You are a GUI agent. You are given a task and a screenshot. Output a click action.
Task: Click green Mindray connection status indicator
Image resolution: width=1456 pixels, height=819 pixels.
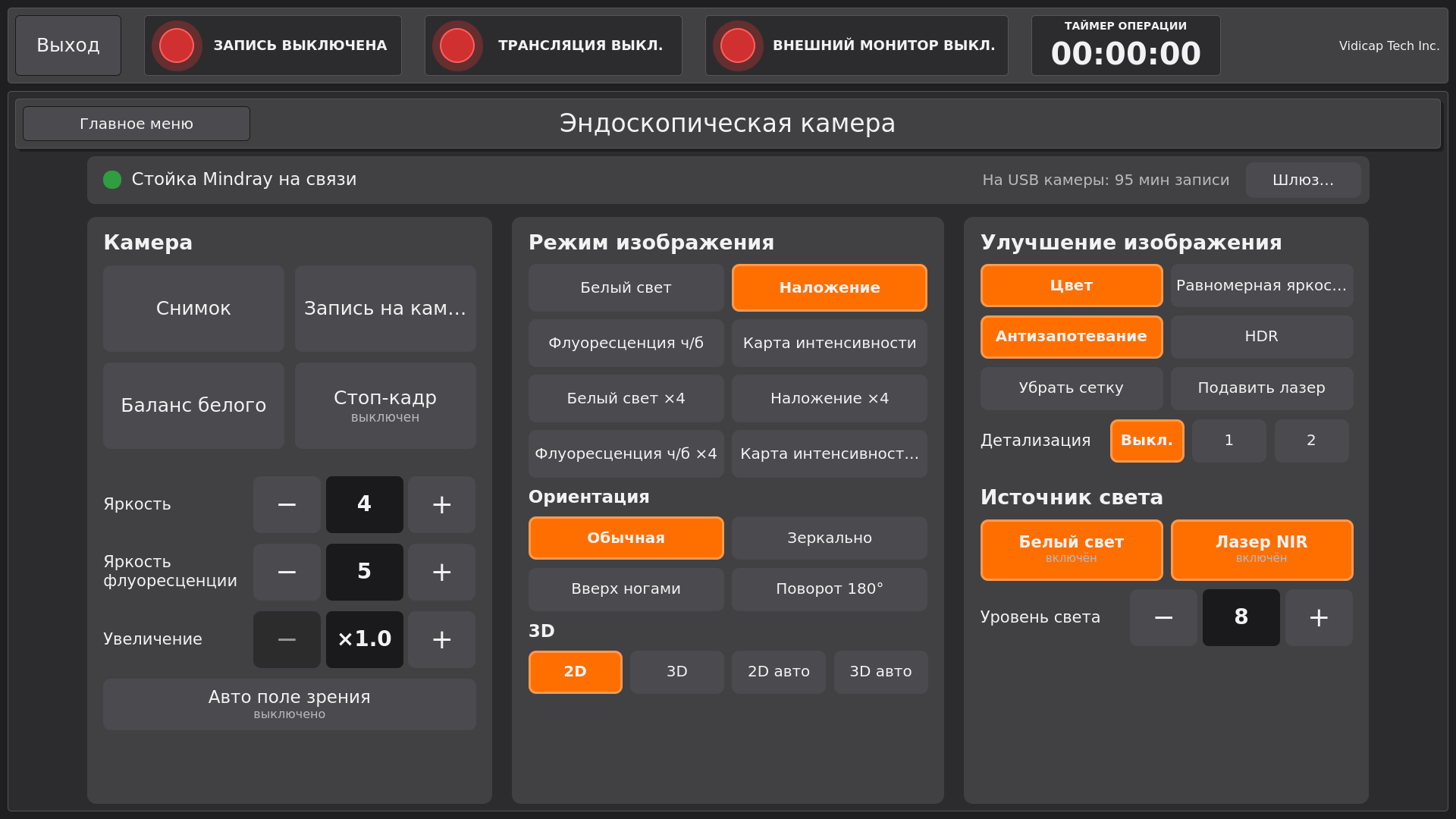click(x=112, y=180)
